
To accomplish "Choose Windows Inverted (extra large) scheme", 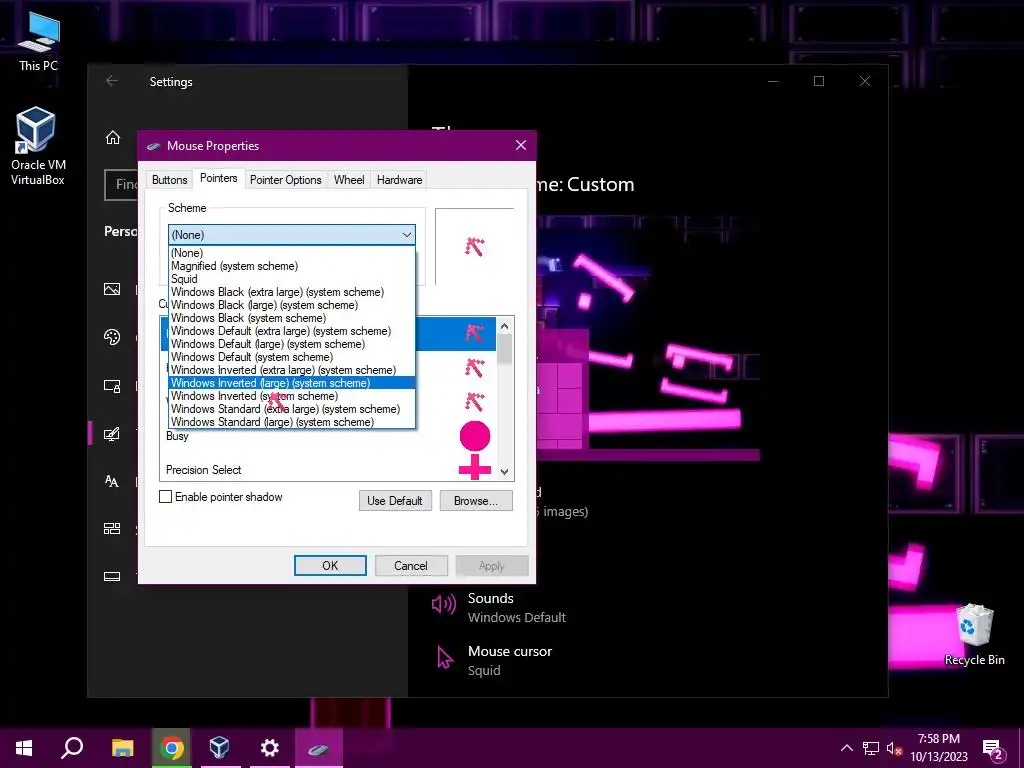I will [291, 370].
